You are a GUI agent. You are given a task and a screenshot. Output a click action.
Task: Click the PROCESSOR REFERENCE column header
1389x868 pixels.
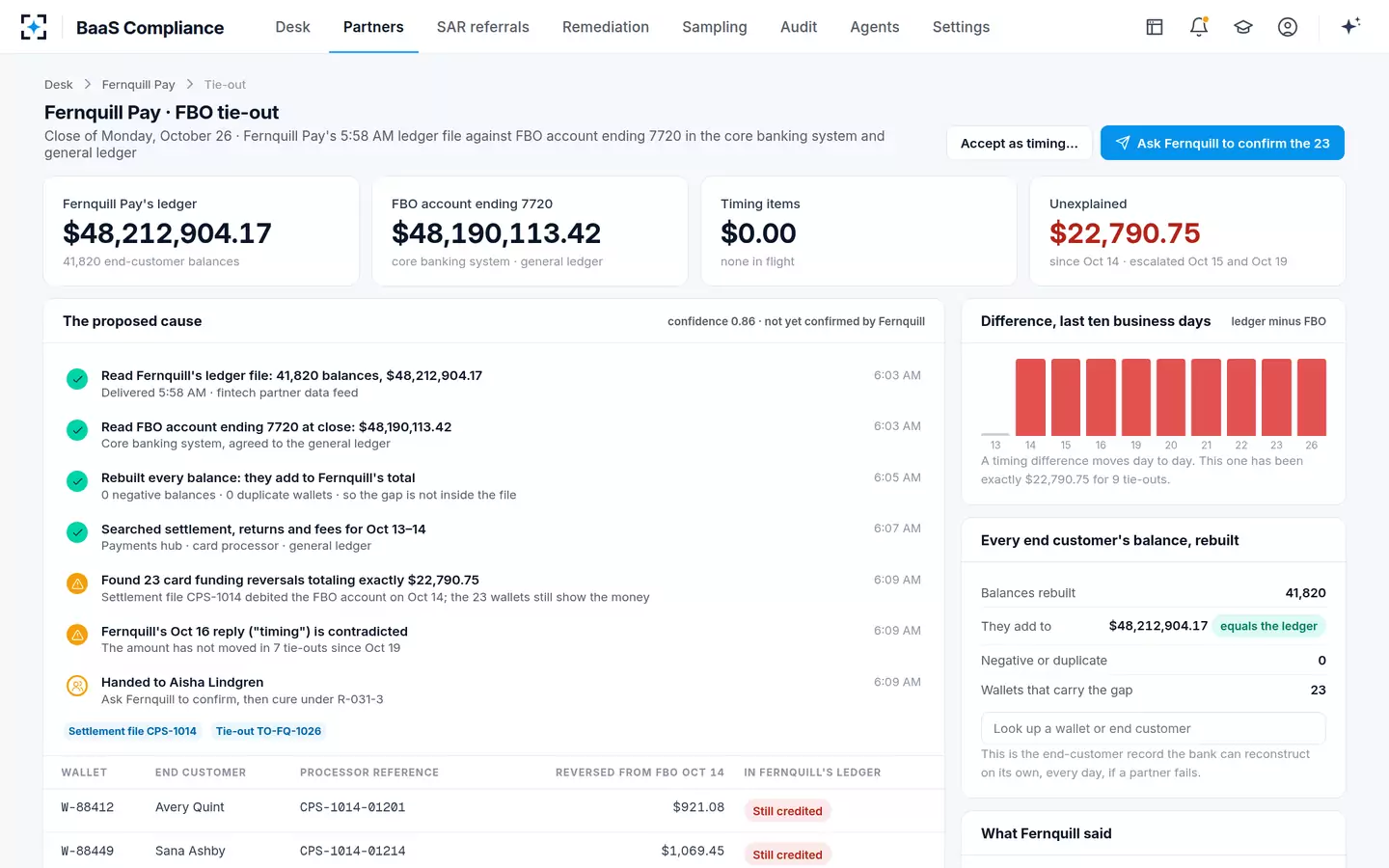click(369, 773)
